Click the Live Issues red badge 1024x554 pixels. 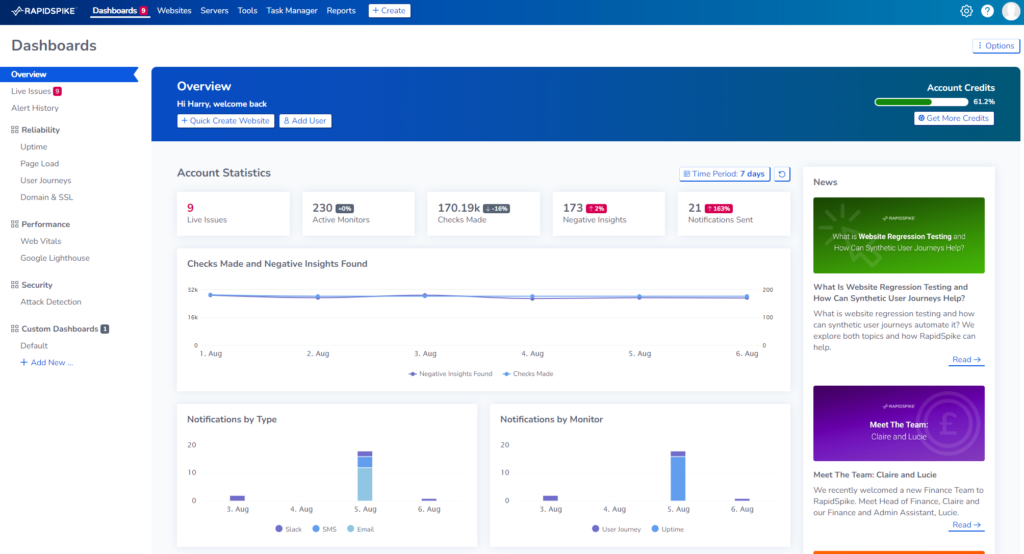(x=57, y=91)
